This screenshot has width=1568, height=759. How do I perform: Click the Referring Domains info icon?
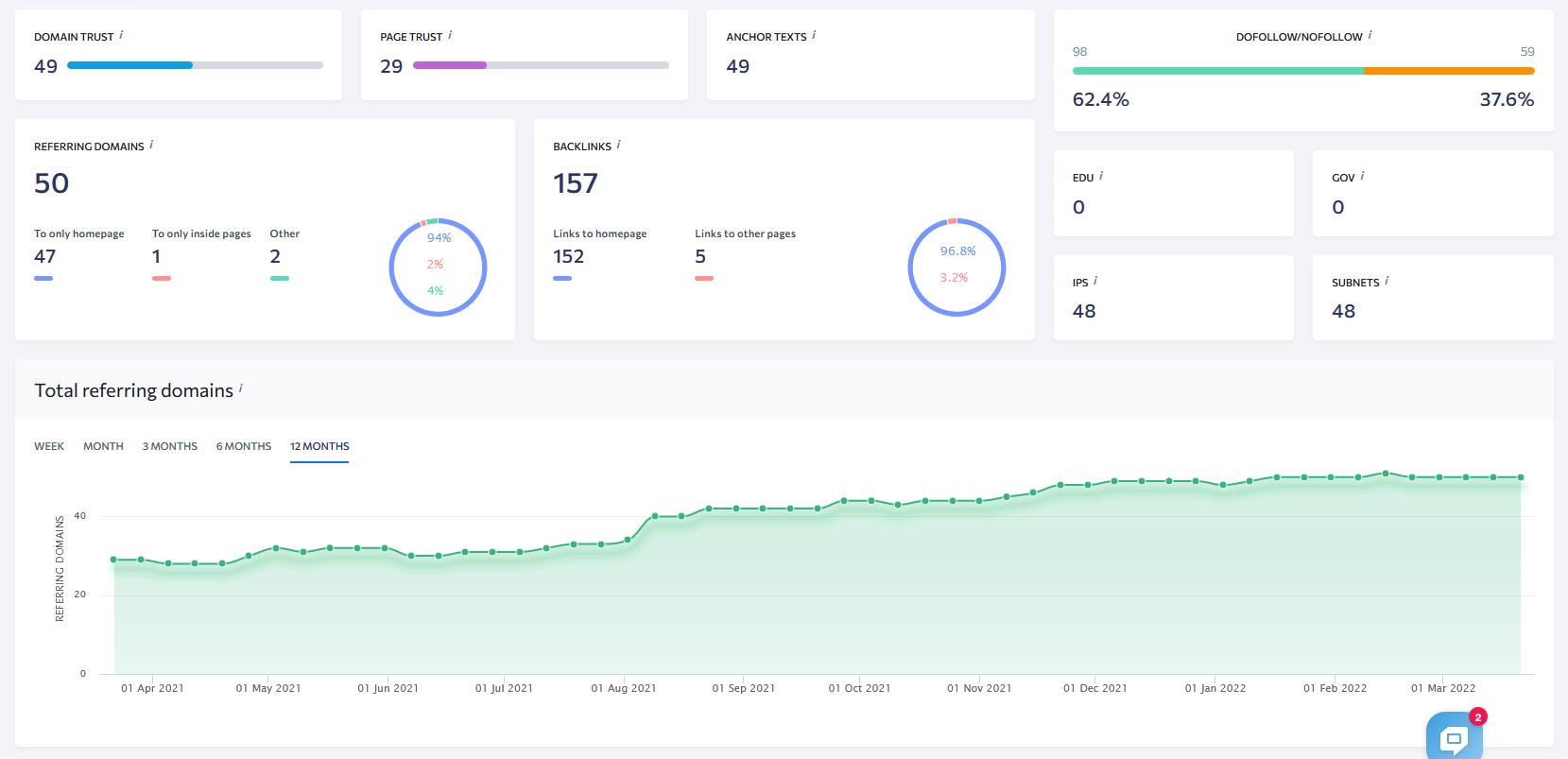pos(151,145)
